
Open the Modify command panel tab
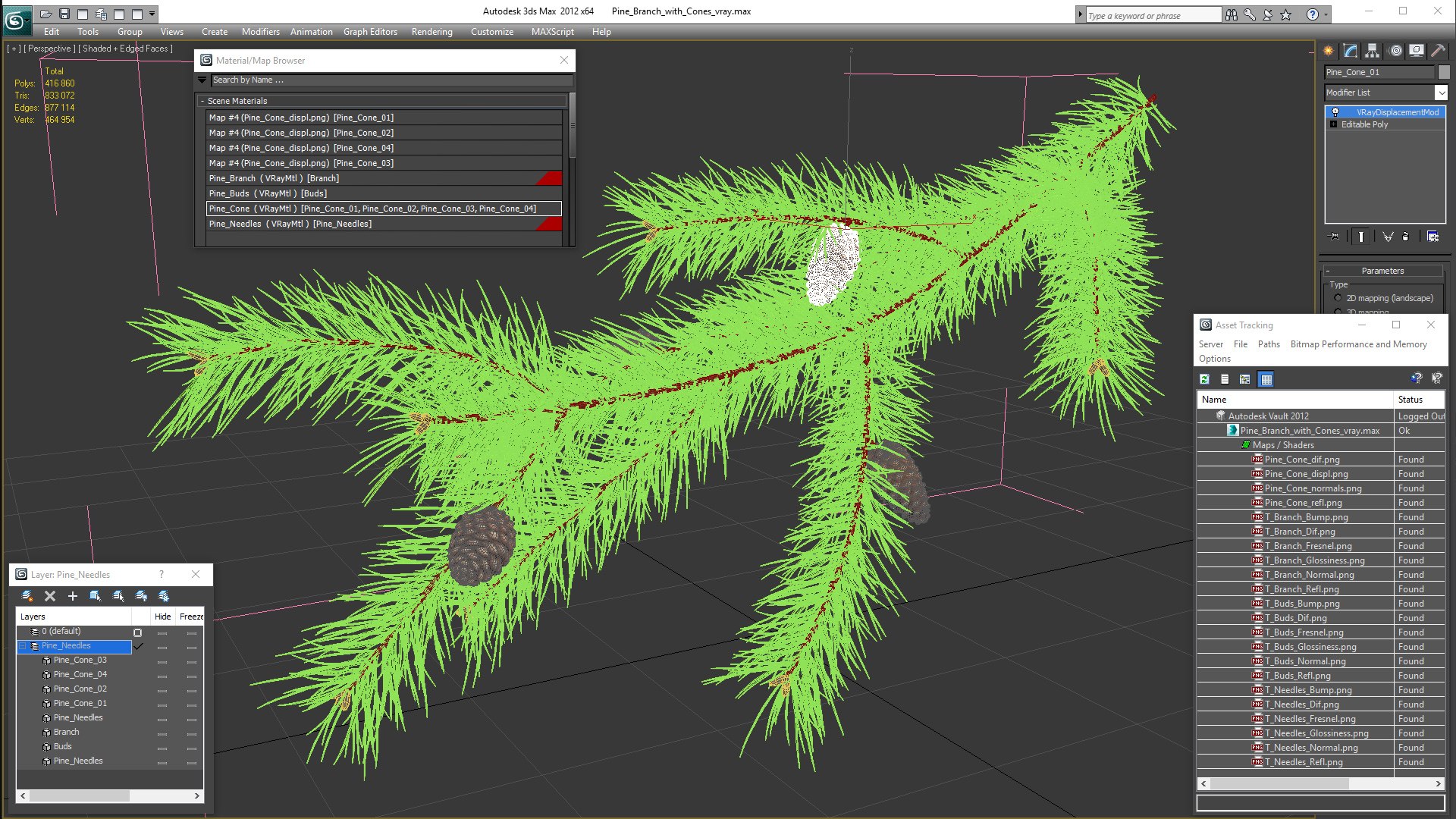pyautogui.click(x=1351, y=51)
